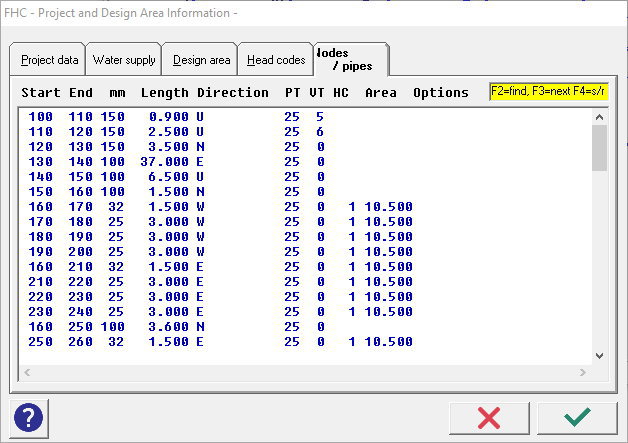Click the blue question mark help icon
Image resolution: width=628 pixels, height=443 pixels.
30,416
